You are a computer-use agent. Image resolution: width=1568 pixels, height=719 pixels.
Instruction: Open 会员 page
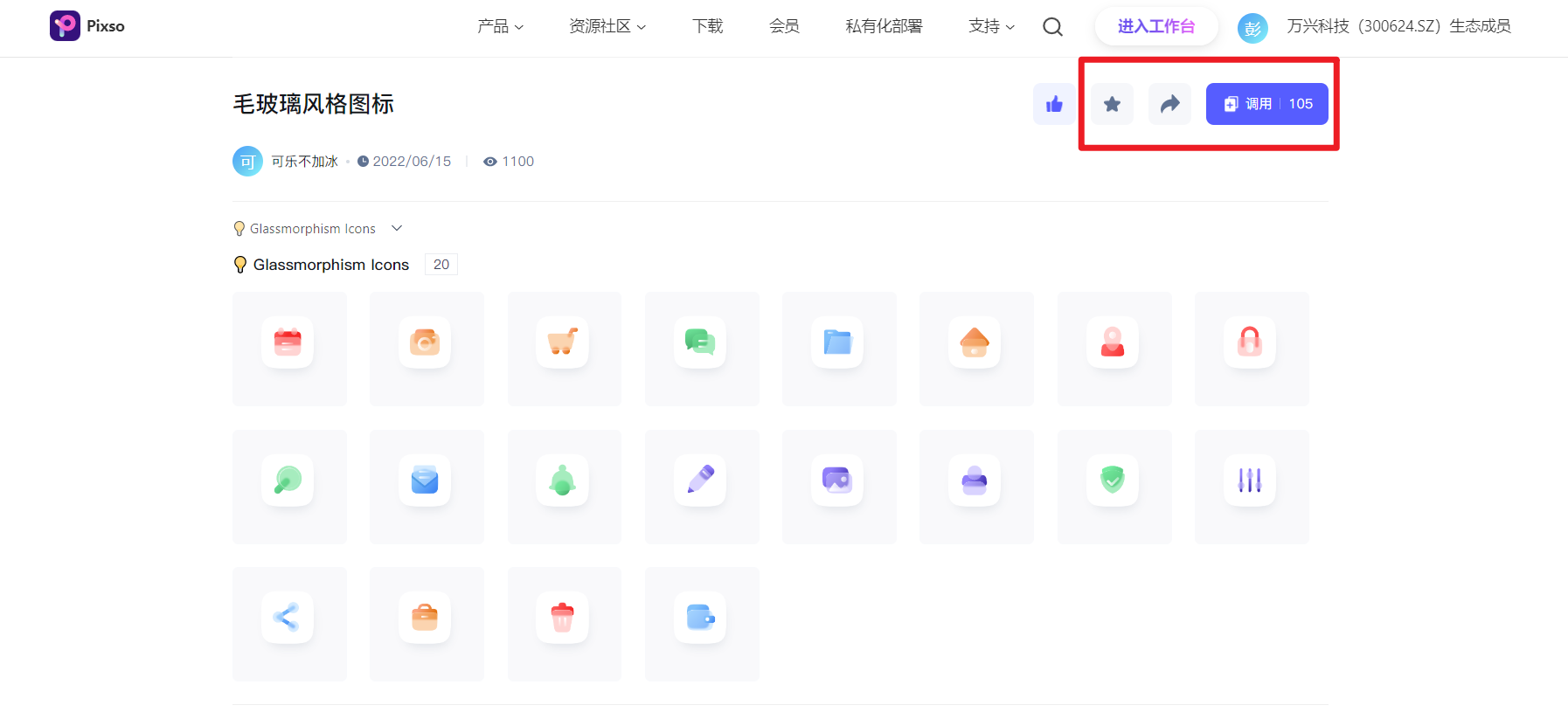[x=784, y=26]
